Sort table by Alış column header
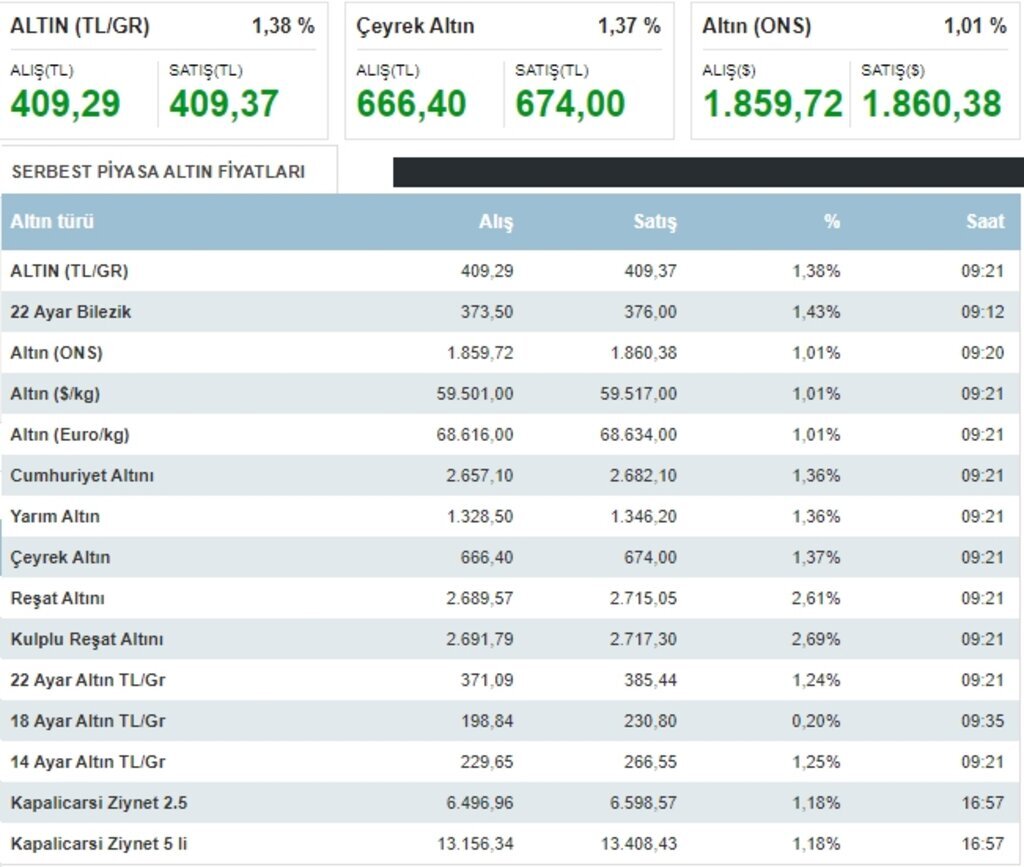Image resolution: width=1024 pixels, height=867 pixels. (x=495, y=222)
